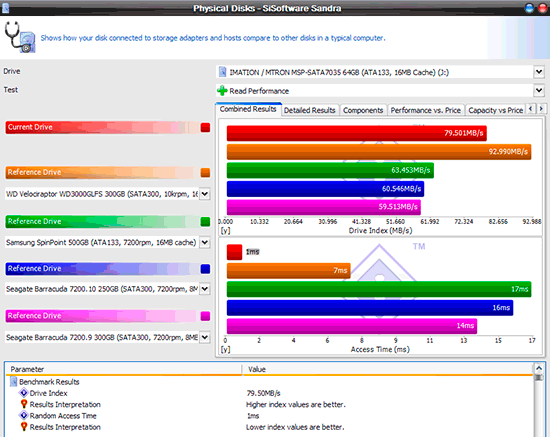
Task: Click the orange Reference Drive color swatch
Action: (x=205, y=173)
